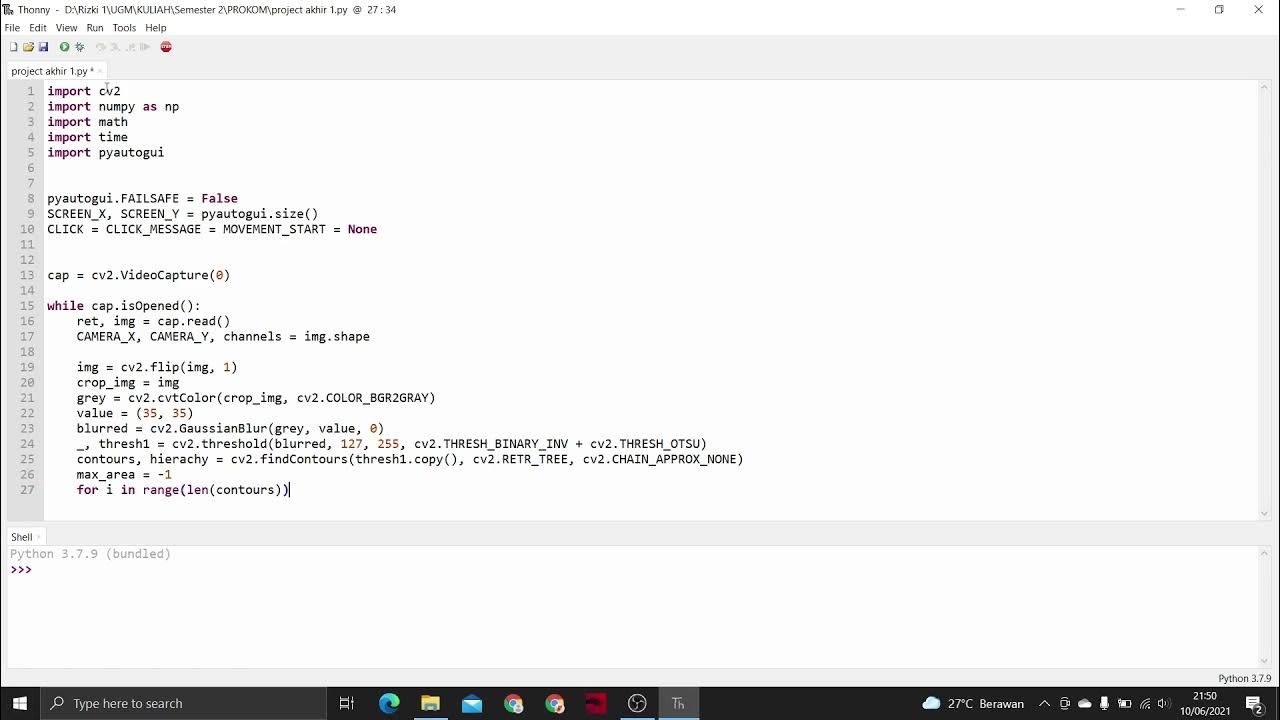Open the Run menu
This screenshot has height=720, width=1280.
pyautogui.click(x=95, y=28)
